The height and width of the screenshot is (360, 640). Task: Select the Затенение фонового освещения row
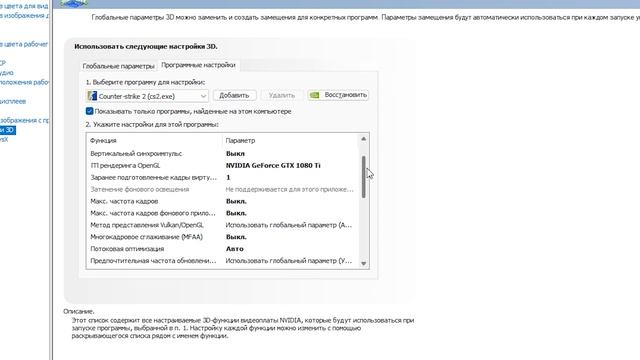pyautogui.click(x=222, y=189)
